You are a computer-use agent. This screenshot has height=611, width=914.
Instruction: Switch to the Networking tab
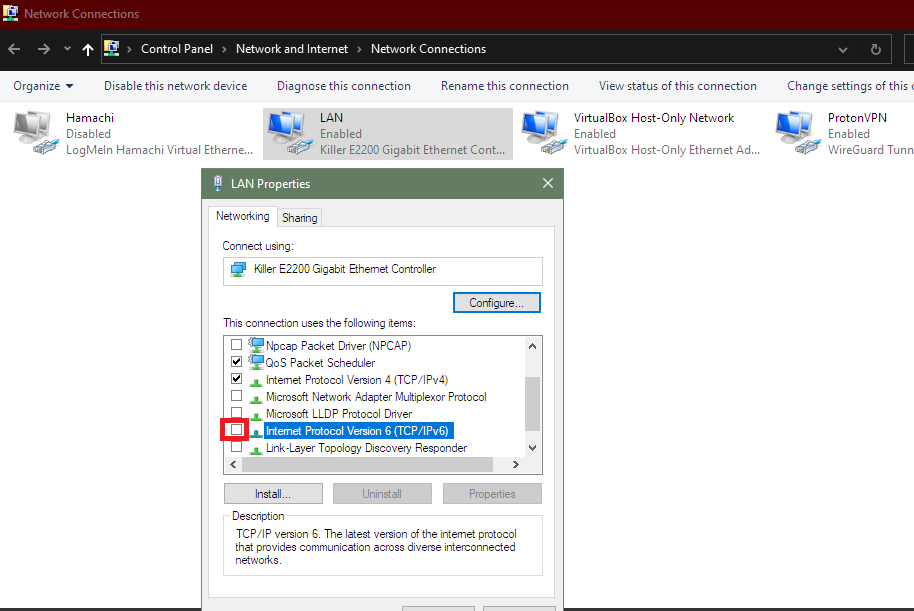coord(242,216)
